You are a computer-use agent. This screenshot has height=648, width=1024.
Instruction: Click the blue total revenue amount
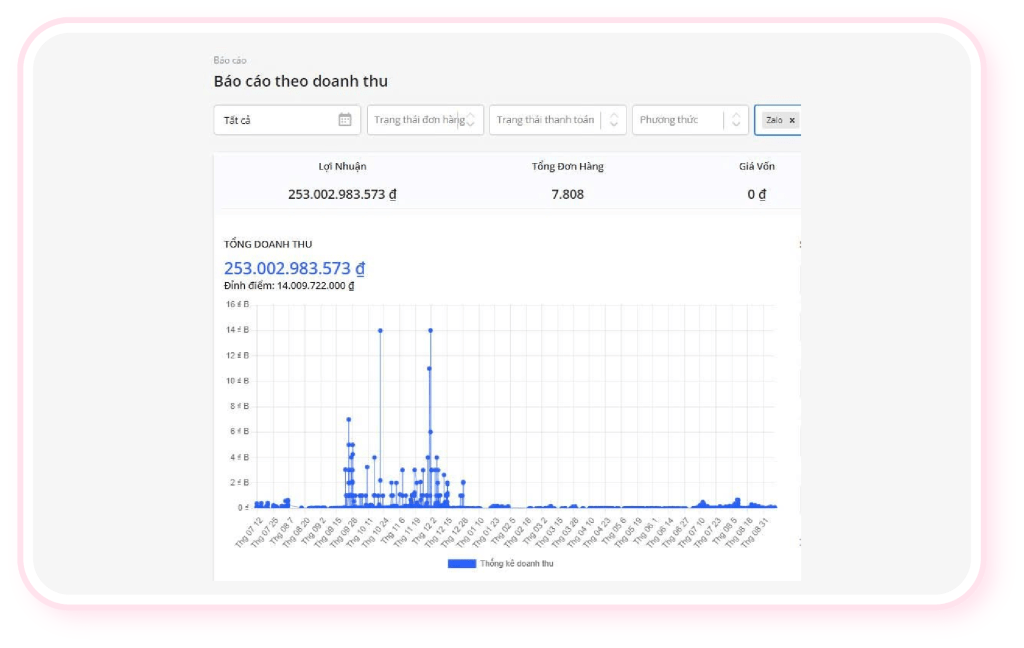[294, 268]
